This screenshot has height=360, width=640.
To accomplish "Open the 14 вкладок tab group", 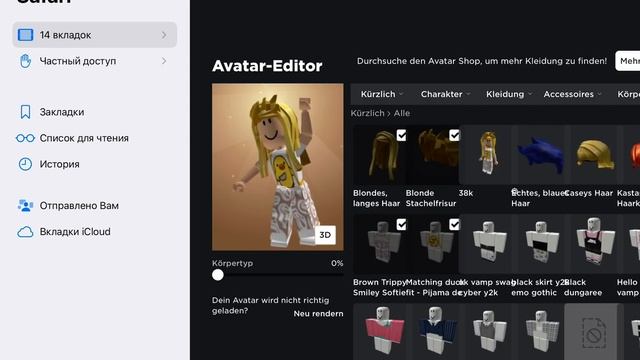I will [95, 35].
